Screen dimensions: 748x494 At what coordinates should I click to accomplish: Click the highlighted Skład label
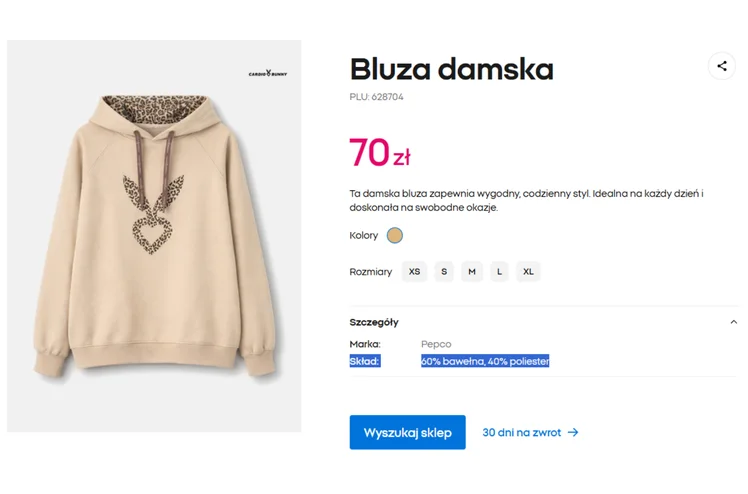point(365,361)
